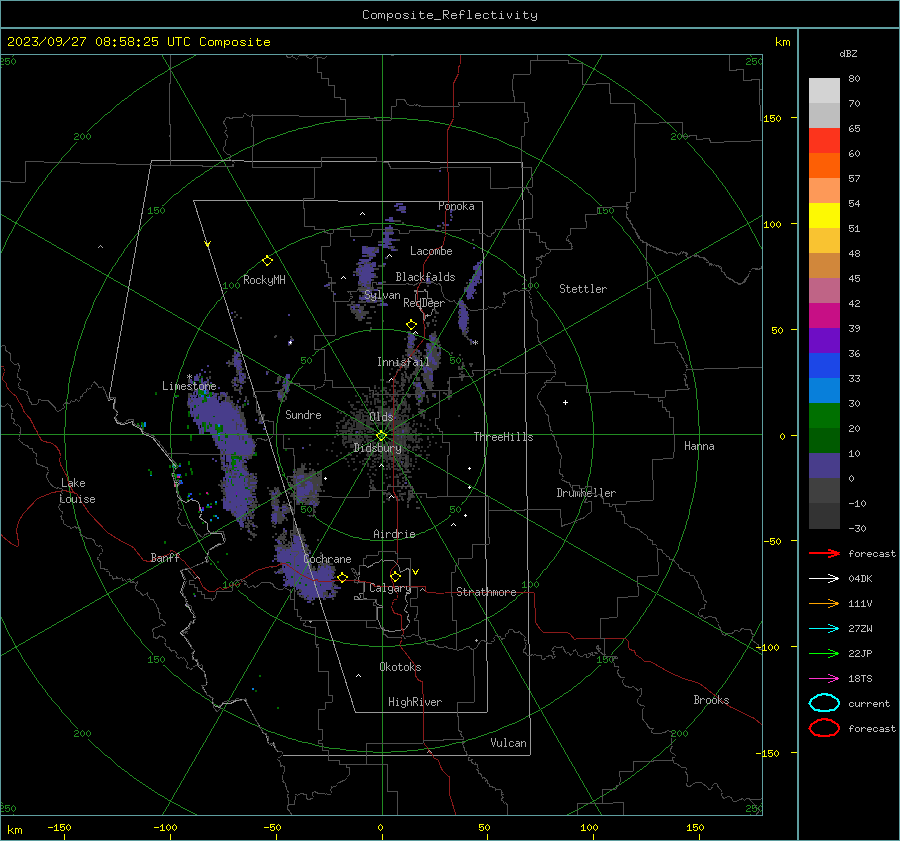Viewport: 900px width, 841px height.
Task: Select the blue 33–36 dBZ swatch
Action: point(824,366)
